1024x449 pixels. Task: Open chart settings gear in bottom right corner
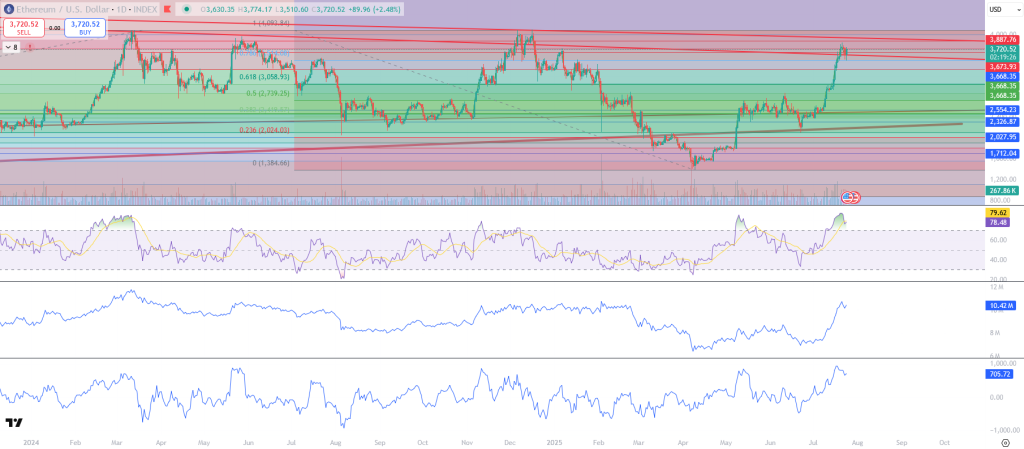click(x=1006, y=443)
